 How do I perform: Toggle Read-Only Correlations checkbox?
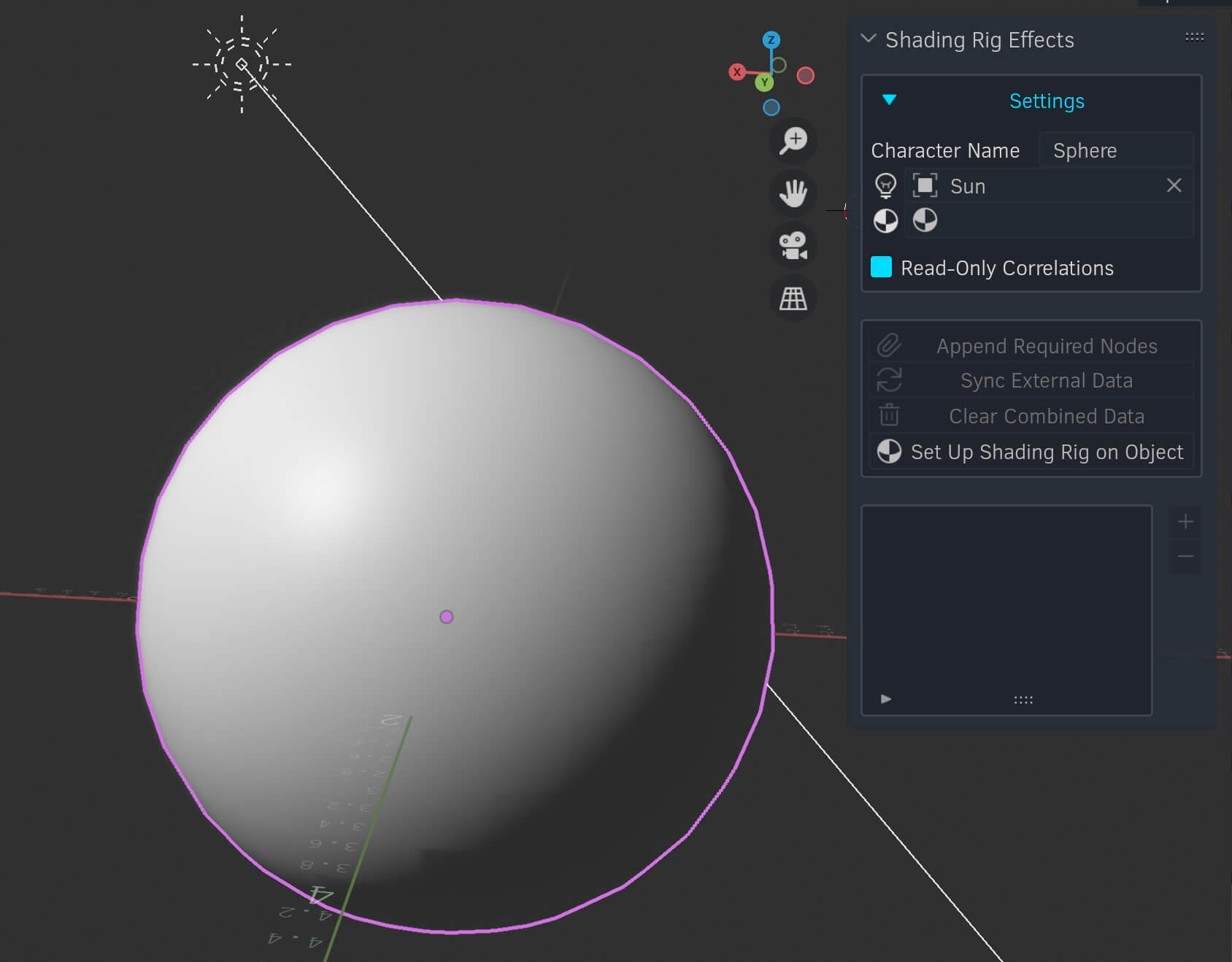[881, 267]
